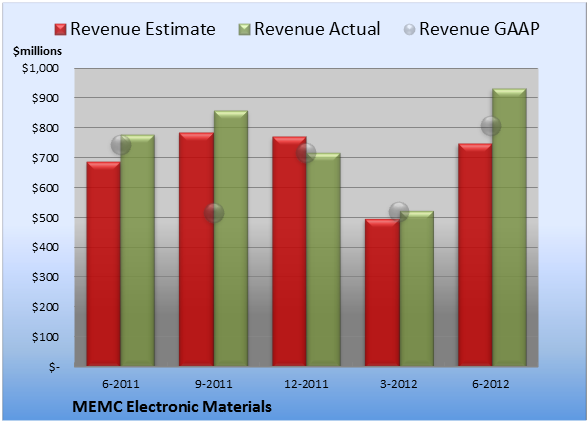This screenshot has width=588, height=422.
Task: Click the $700 axis value
Action: point(45,158)
